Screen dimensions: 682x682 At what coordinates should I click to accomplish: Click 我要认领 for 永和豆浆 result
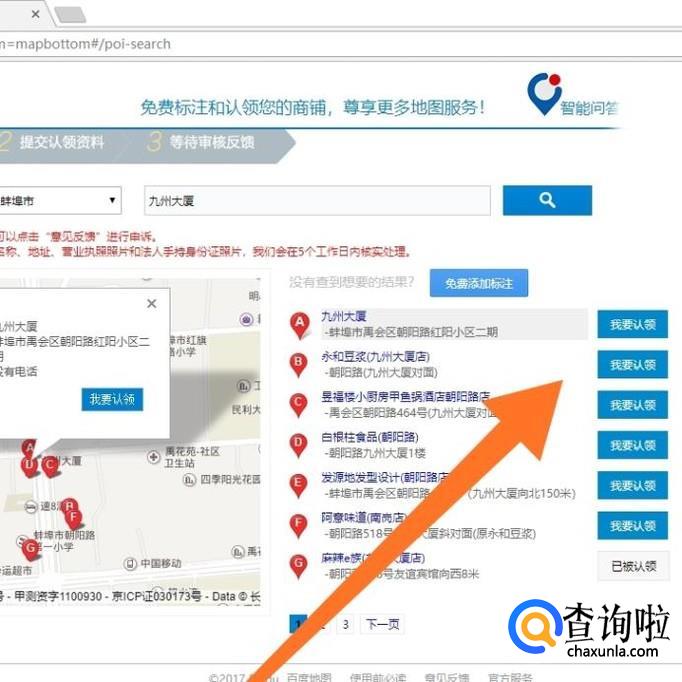[632, 365]
